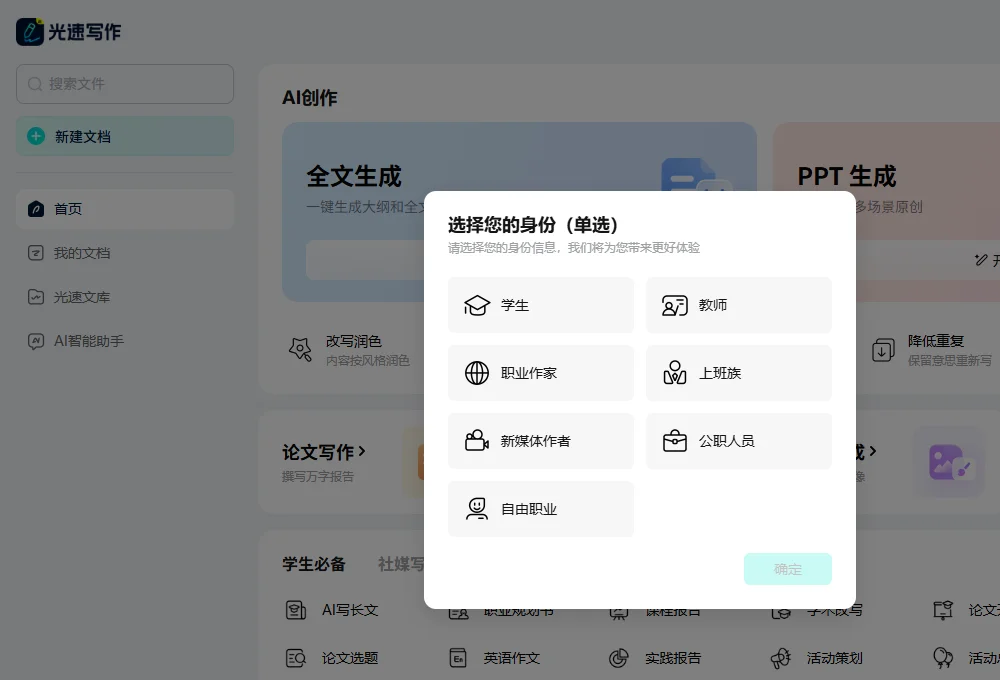Click the 降低重复 tool icon
This screenshot has width=1000, height=680.
coord(883,350)
